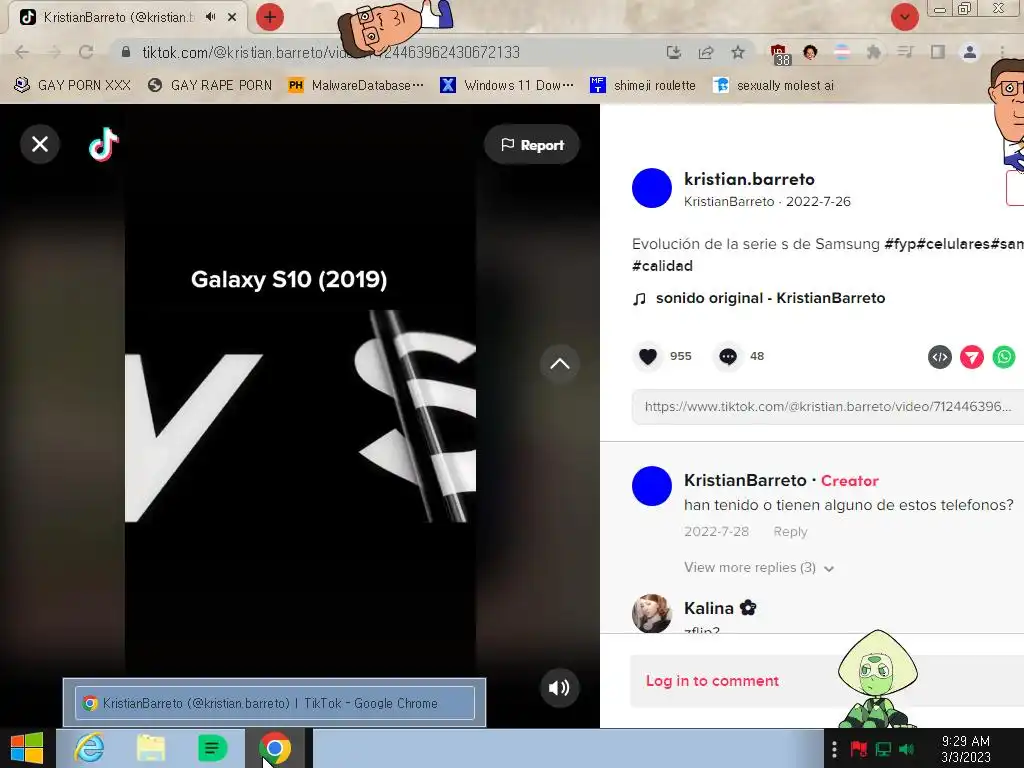Open File Explorer from taskbar
This screenshot has width=1024, height=768.
pos(151,748)
